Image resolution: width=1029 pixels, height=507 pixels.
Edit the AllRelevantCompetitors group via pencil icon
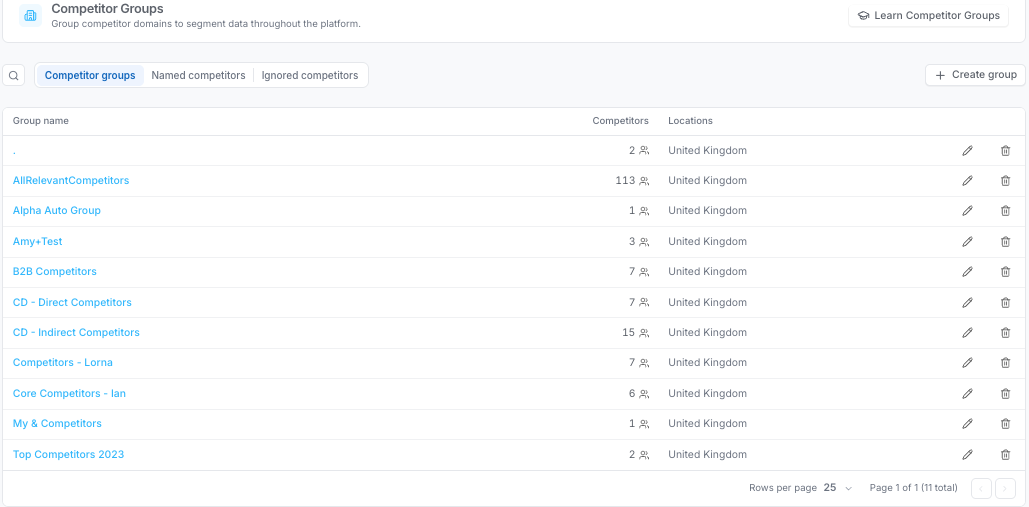point(967,181)
